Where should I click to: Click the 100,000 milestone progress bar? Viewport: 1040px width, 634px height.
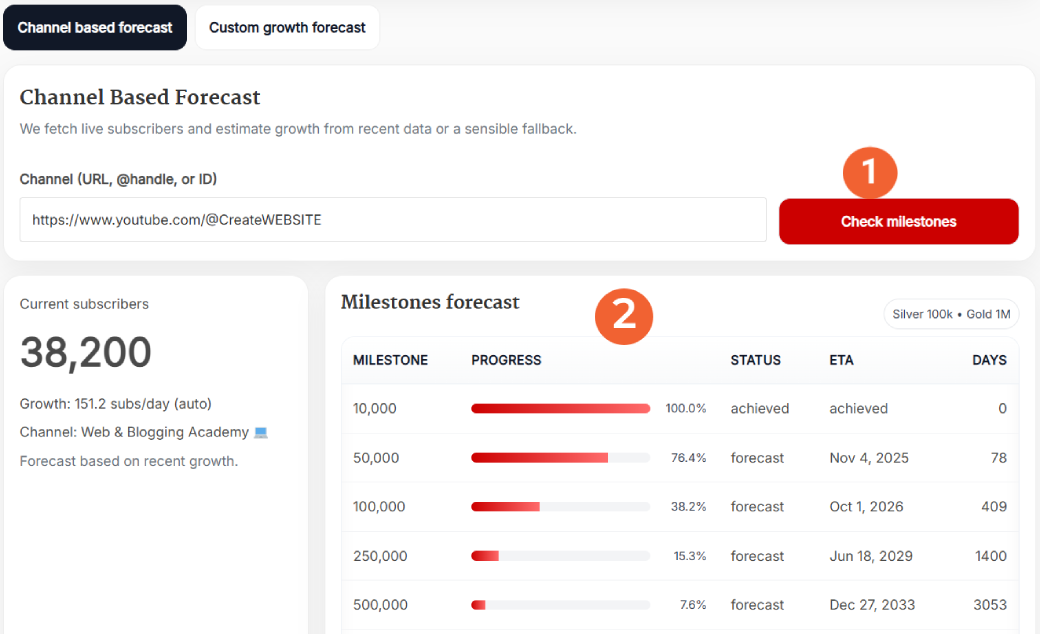[560, 507]
